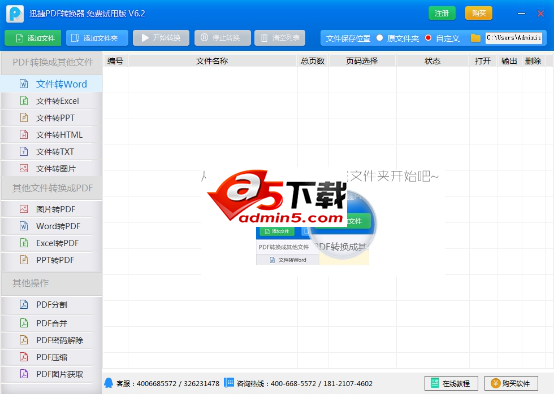Collapse the 其他操作 section header

(x=52, y=283)
